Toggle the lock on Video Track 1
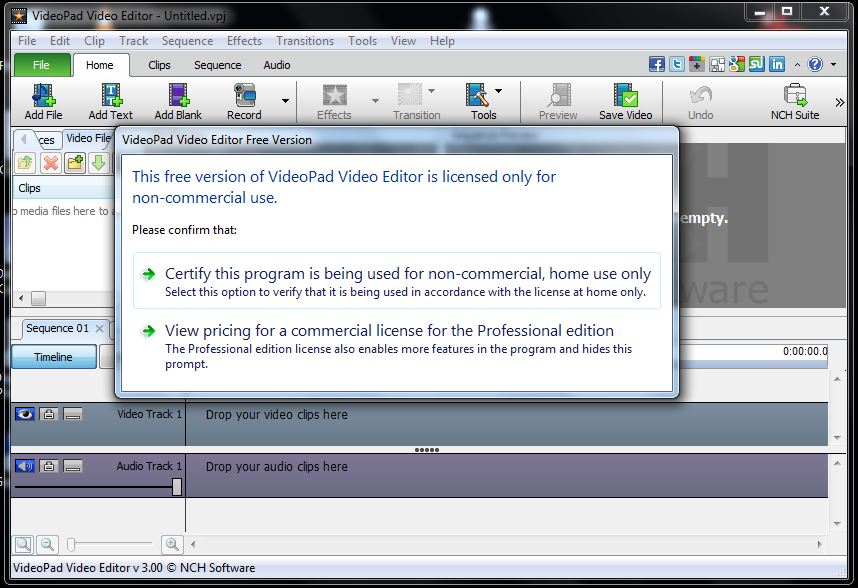The image size is (858, 588). click(49, 414)
